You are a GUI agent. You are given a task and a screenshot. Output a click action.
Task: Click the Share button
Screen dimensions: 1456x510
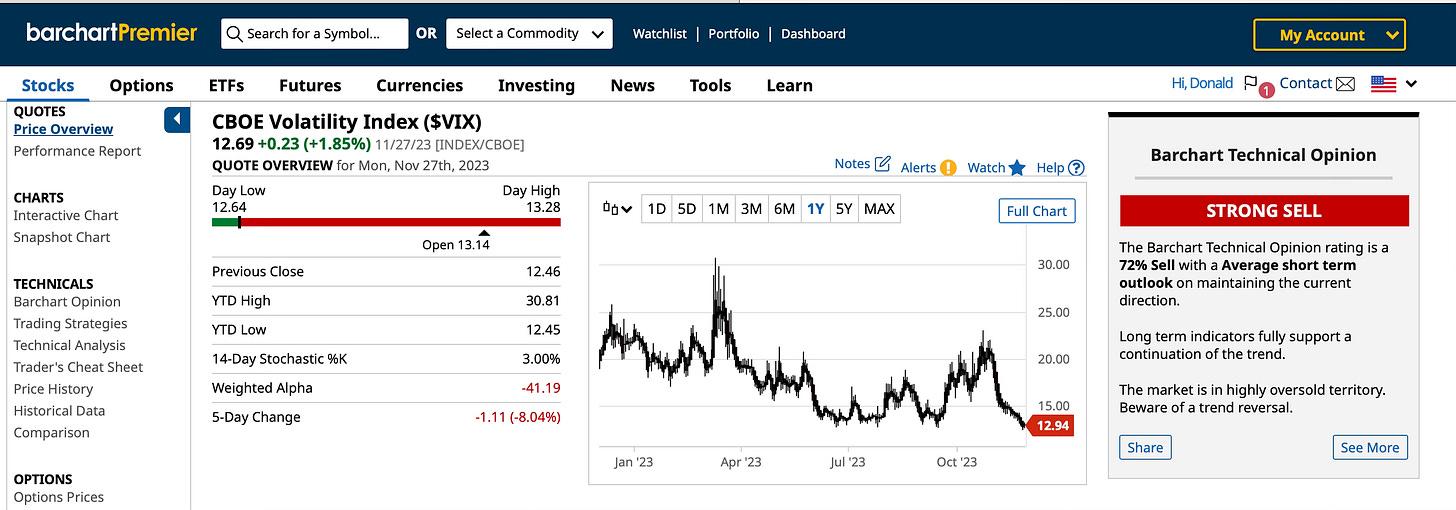[1145, 447]
